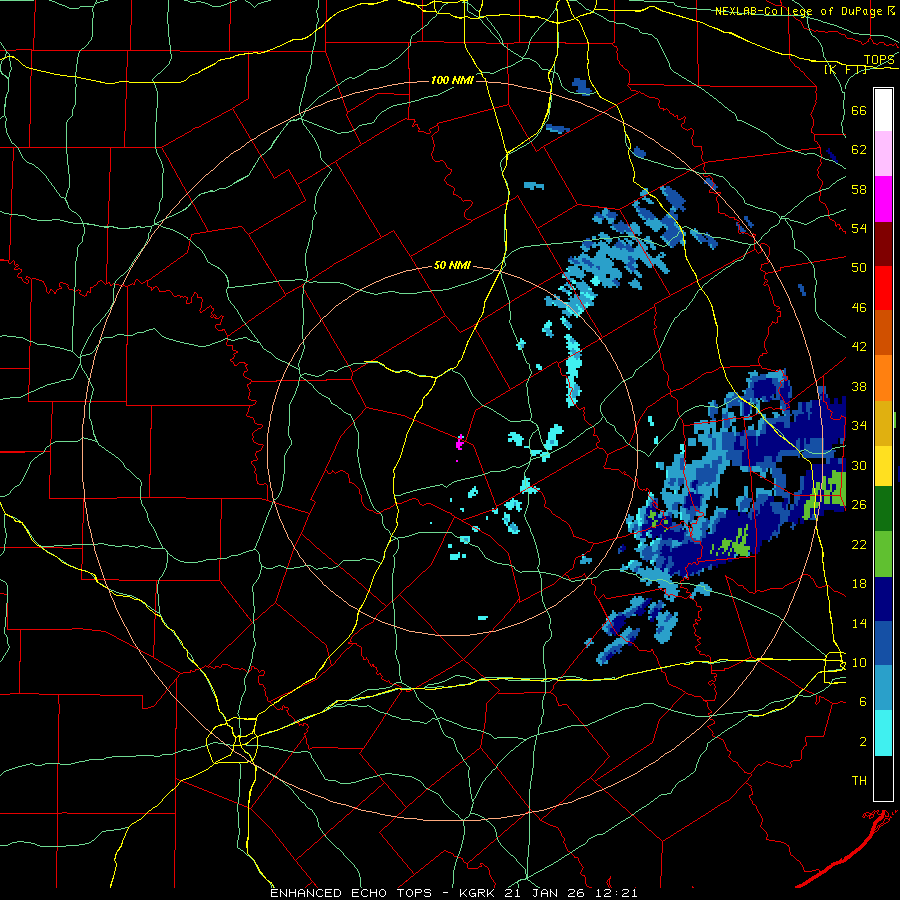Click the legend value 22

click(859, 544)
